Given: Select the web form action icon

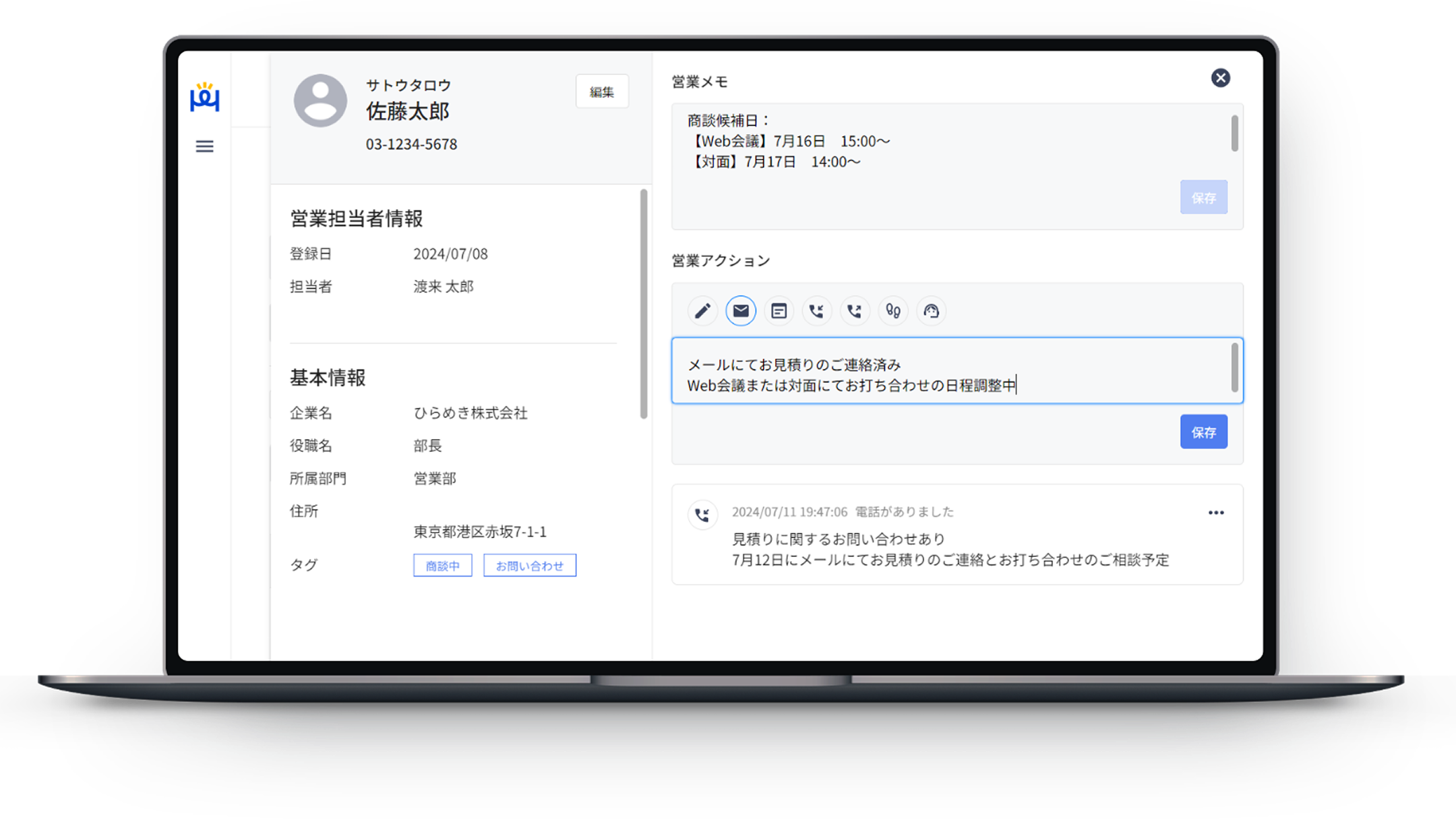Looking at the screenshot, I should point(779,311).
